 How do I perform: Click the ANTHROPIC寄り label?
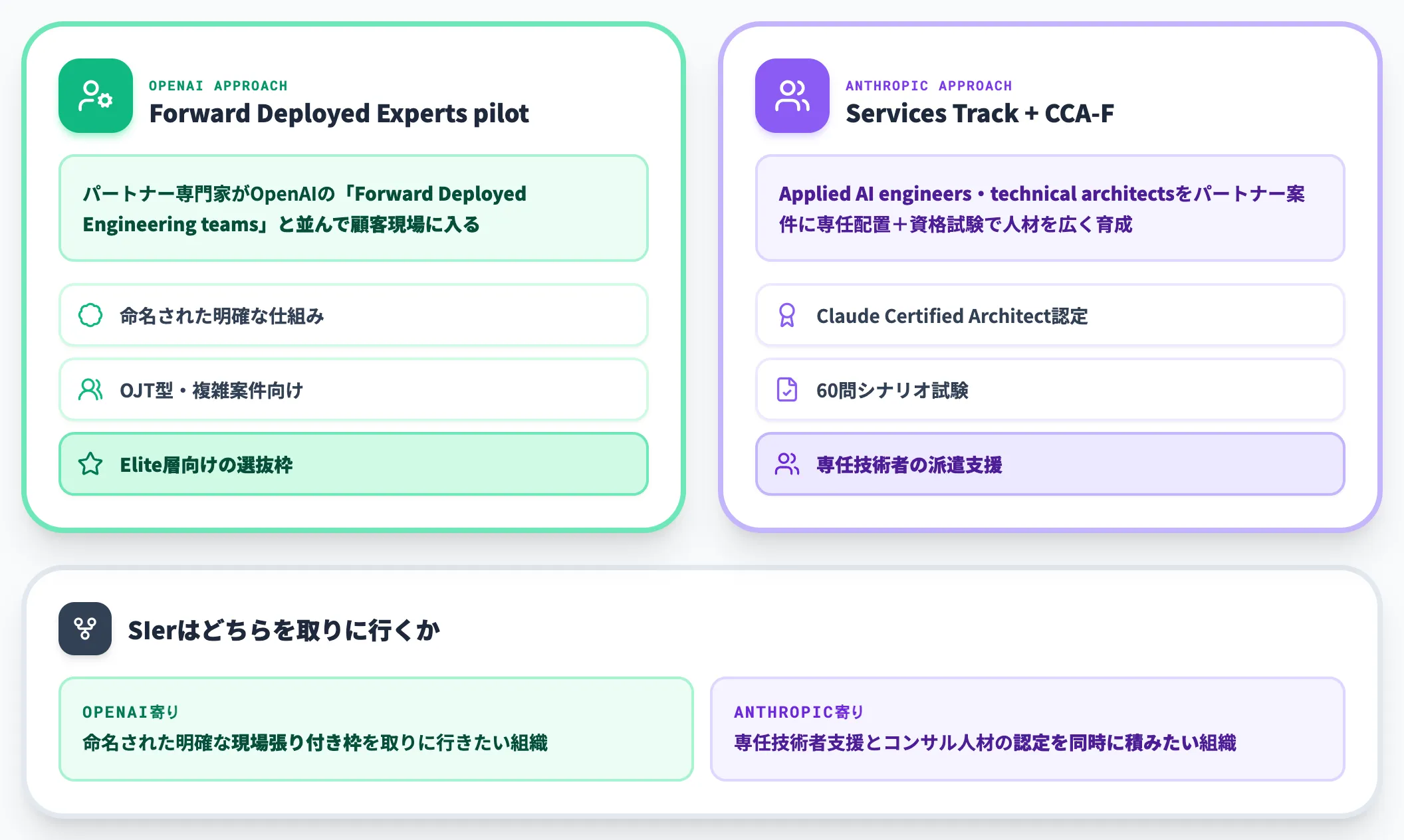pyautogui.click(x=799, y=712)
